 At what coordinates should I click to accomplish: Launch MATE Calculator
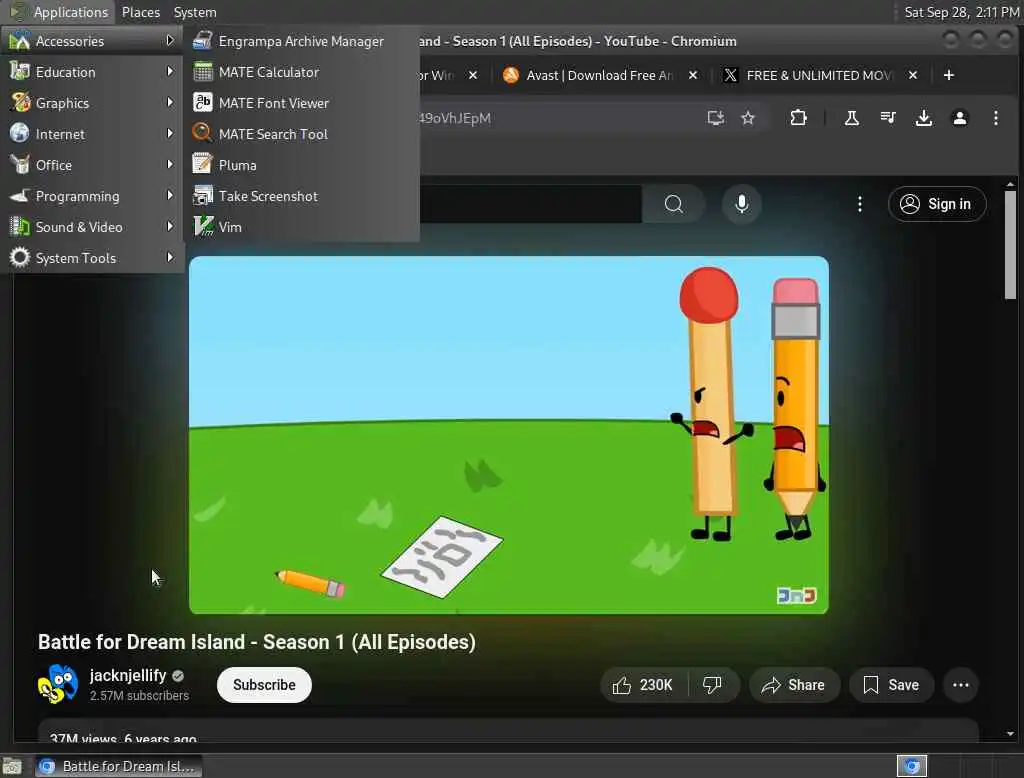[301, 72]
